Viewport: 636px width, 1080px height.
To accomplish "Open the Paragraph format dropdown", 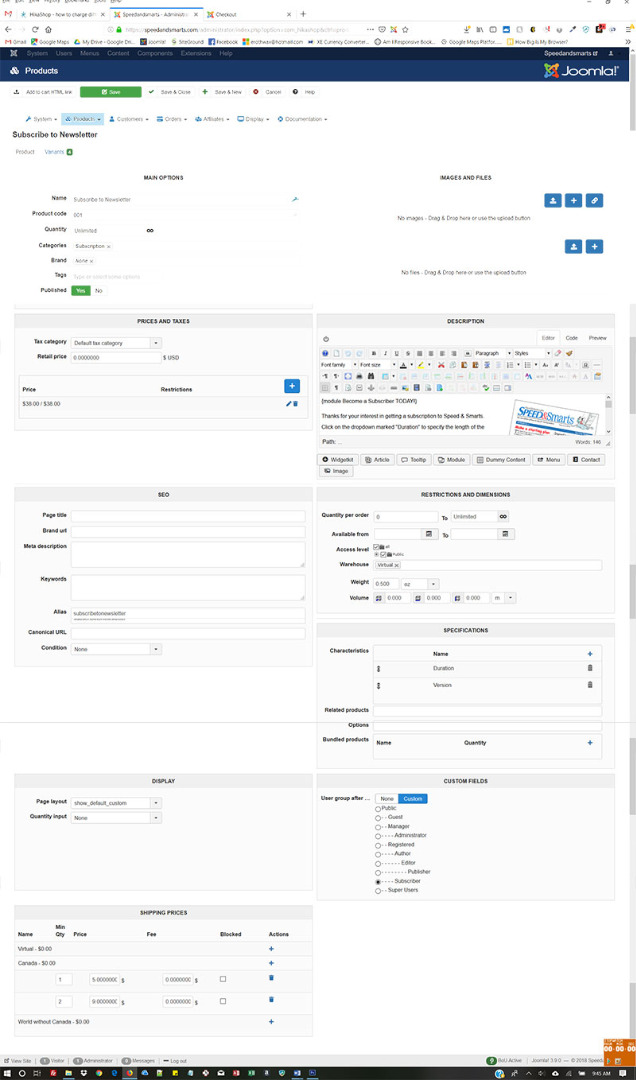I will pos(493,353).
